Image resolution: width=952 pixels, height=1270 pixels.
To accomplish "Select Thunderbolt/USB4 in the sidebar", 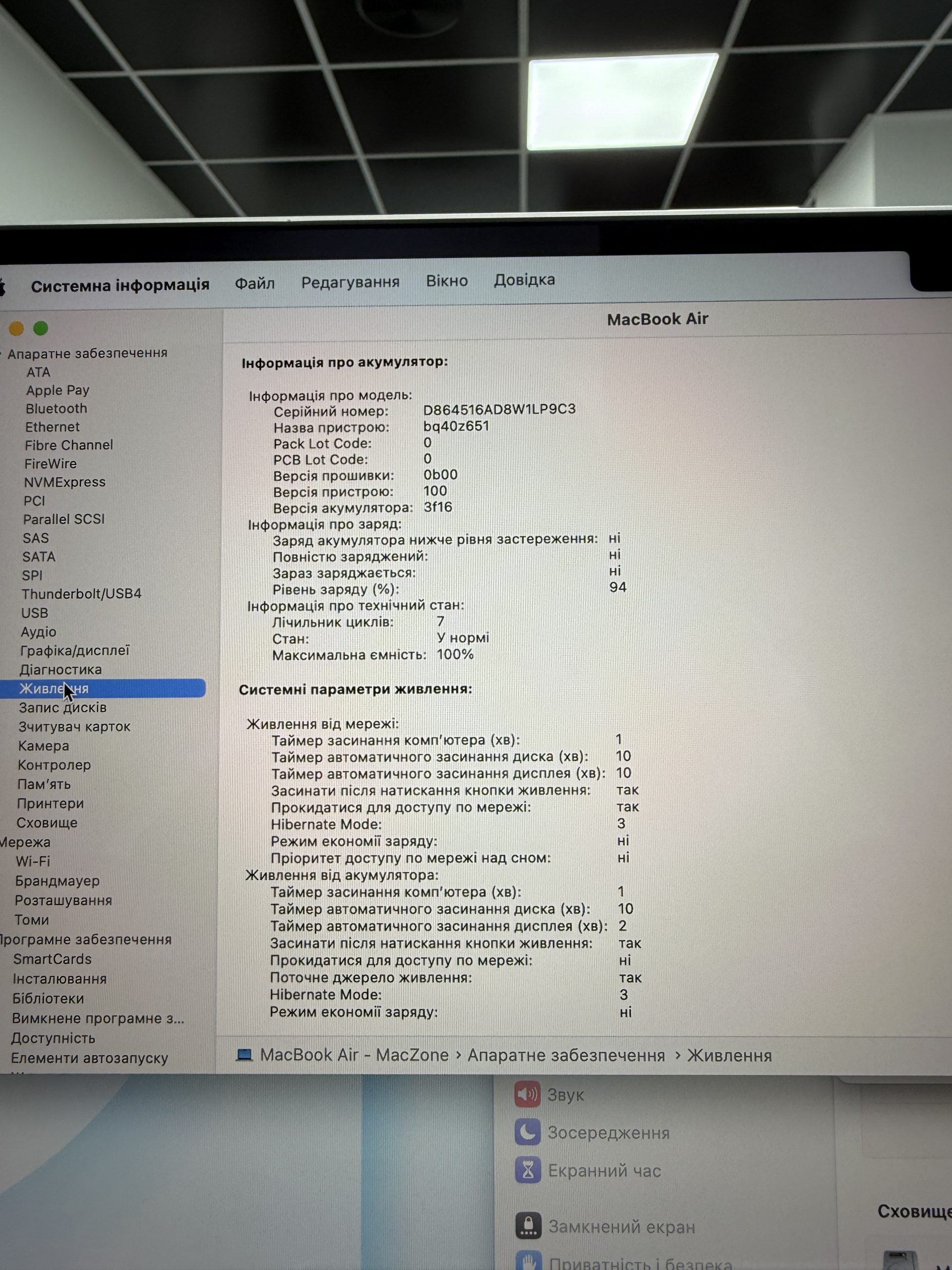I will 81,594.
